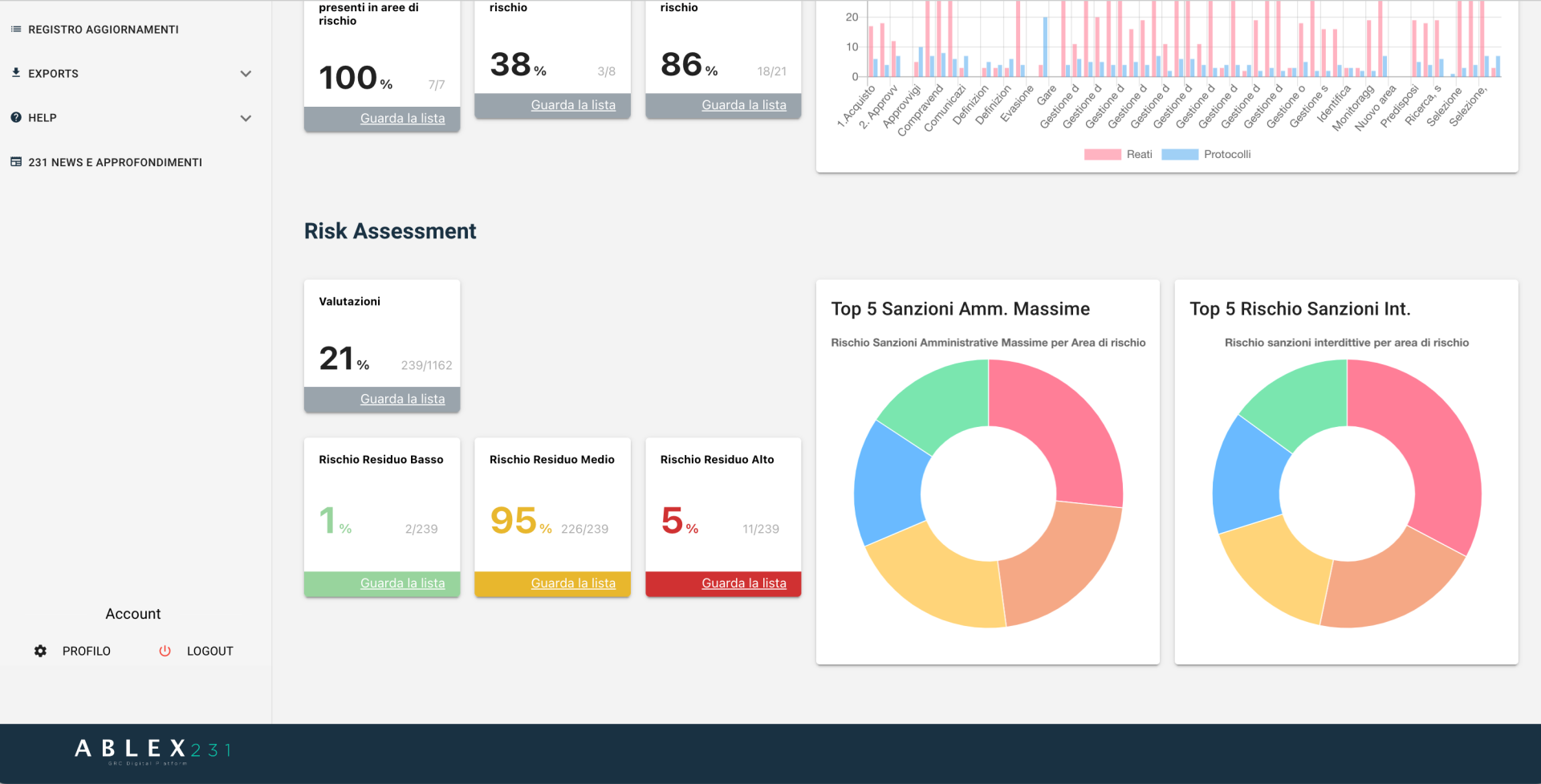Viewport: 1541px width, 784px height.
Task: Click Guarda la lista under 100% card
Action: [x=402, y=118]
